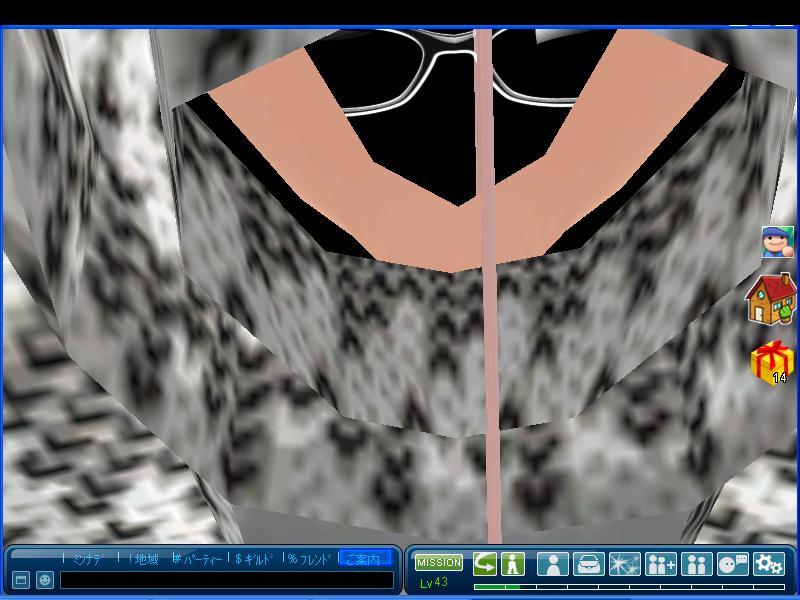Switch to the フレンド chat tab
Image resolution: width=800 pixels, height=600 pixels.
(x=310, y=559)
